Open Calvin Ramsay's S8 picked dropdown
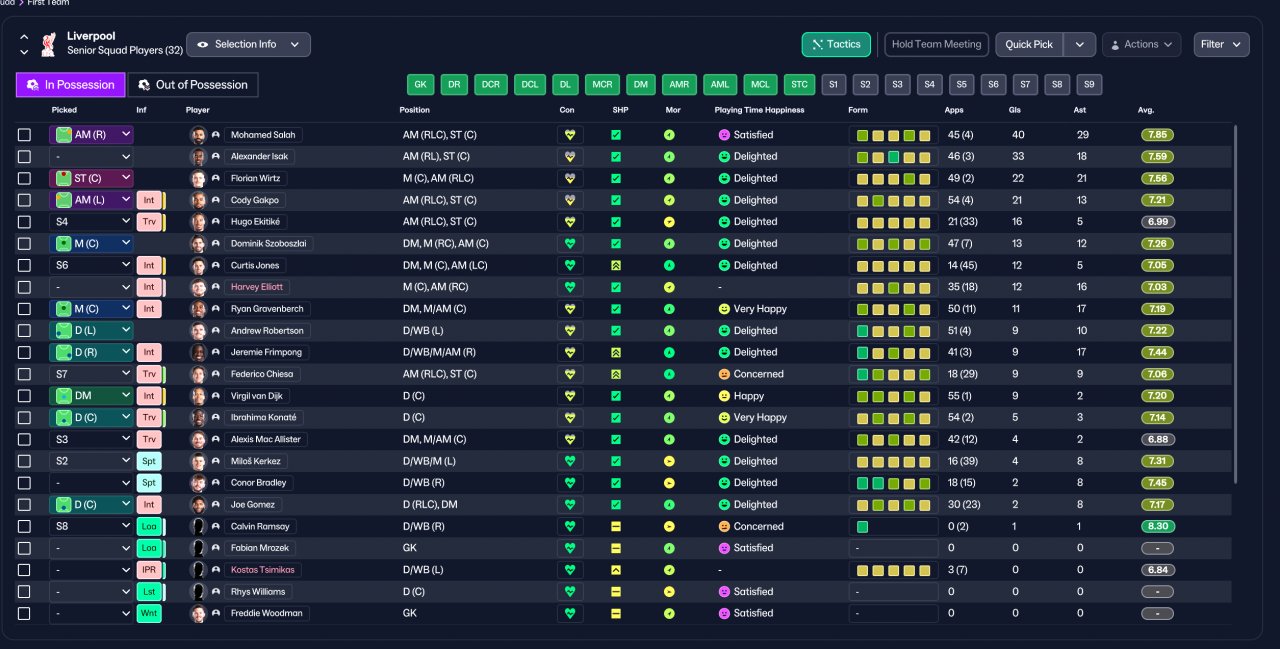This screenshot has height=649, width=1280. (x=91, y=527)
